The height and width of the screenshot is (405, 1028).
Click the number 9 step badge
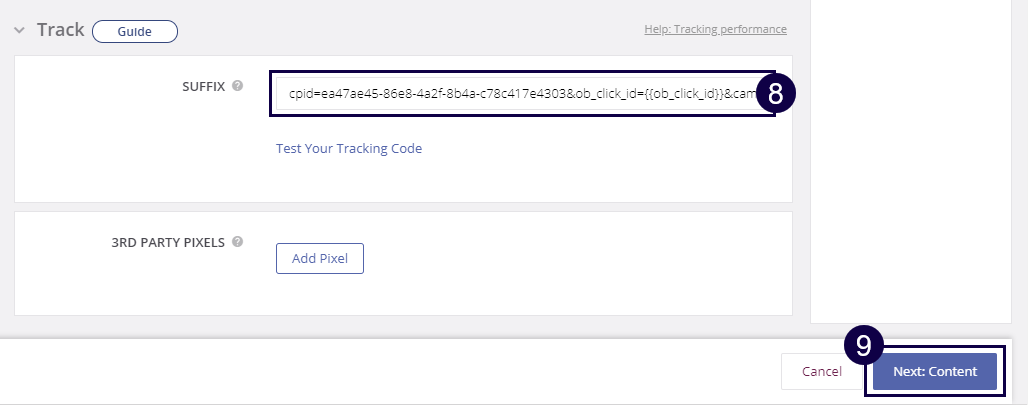[864, 346]
